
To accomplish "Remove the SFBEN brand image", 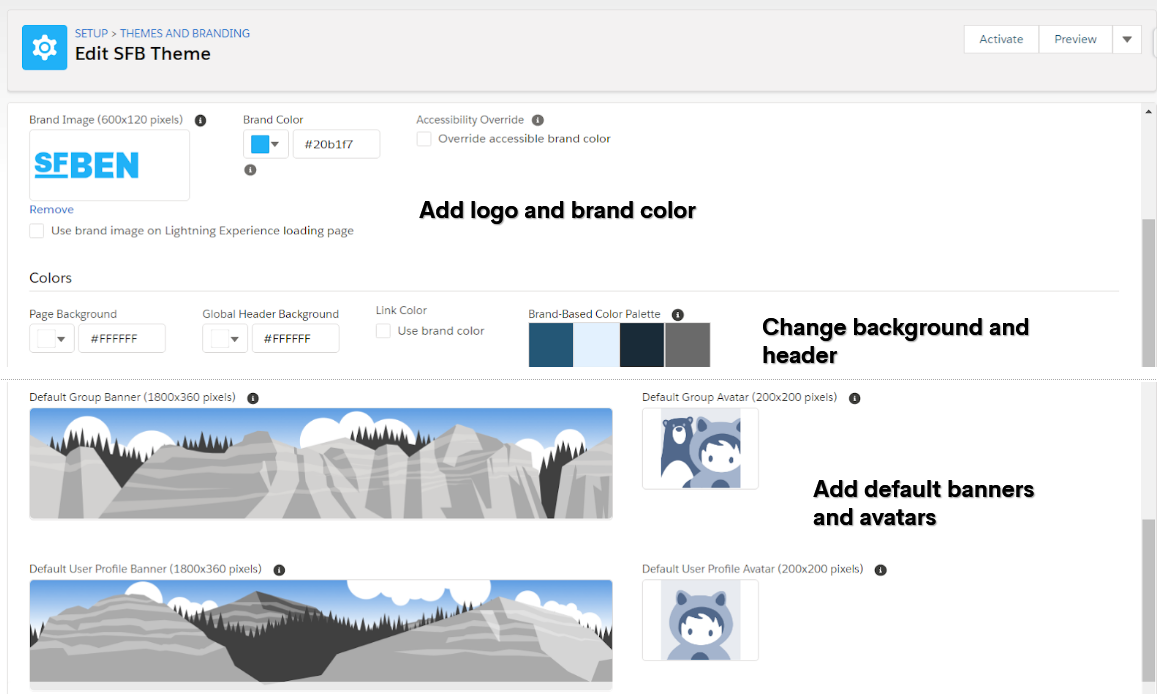I will (x=51, y=209).
